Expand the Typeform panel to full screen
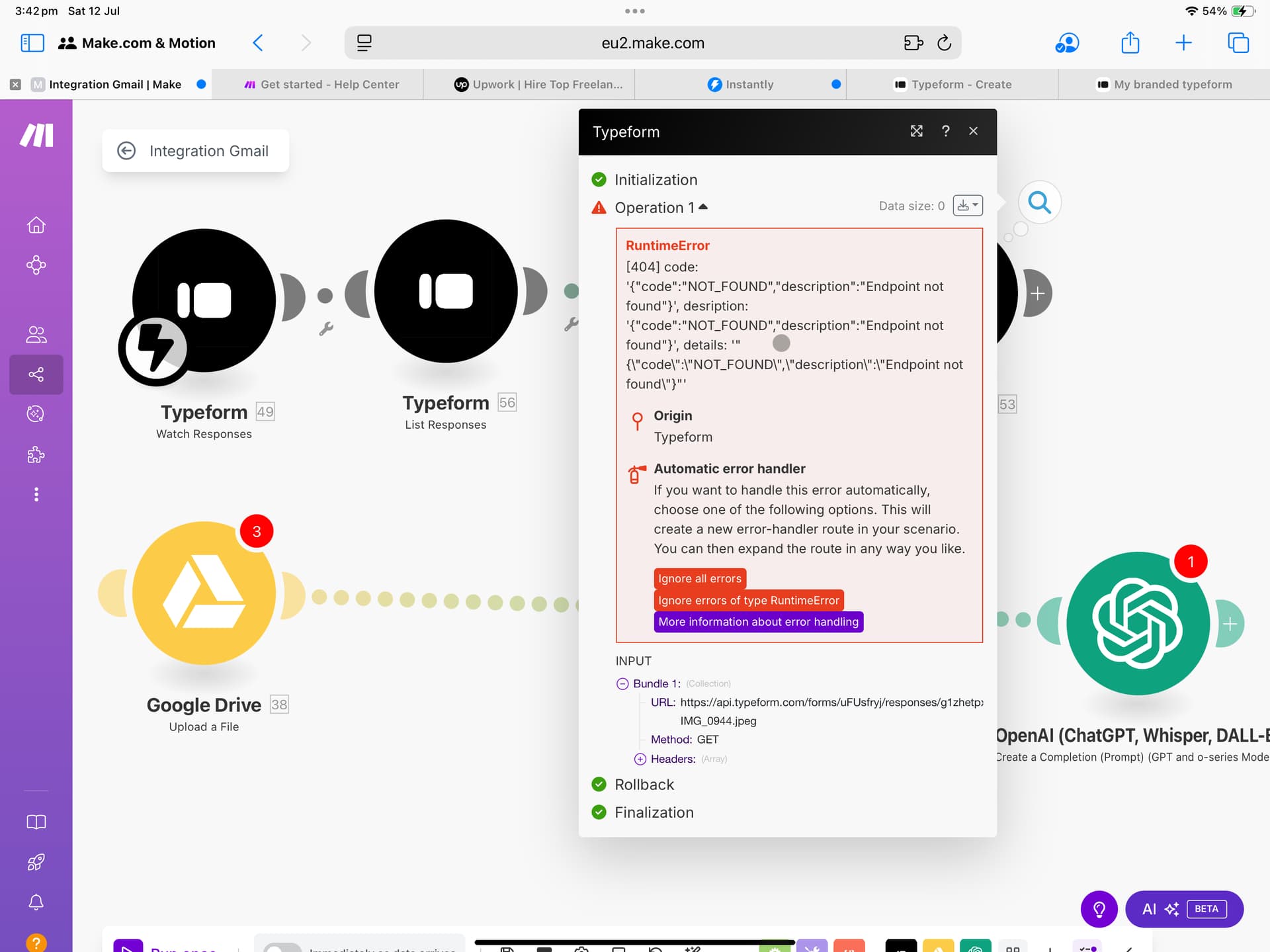1270x952 pixels. coord(916,131)
